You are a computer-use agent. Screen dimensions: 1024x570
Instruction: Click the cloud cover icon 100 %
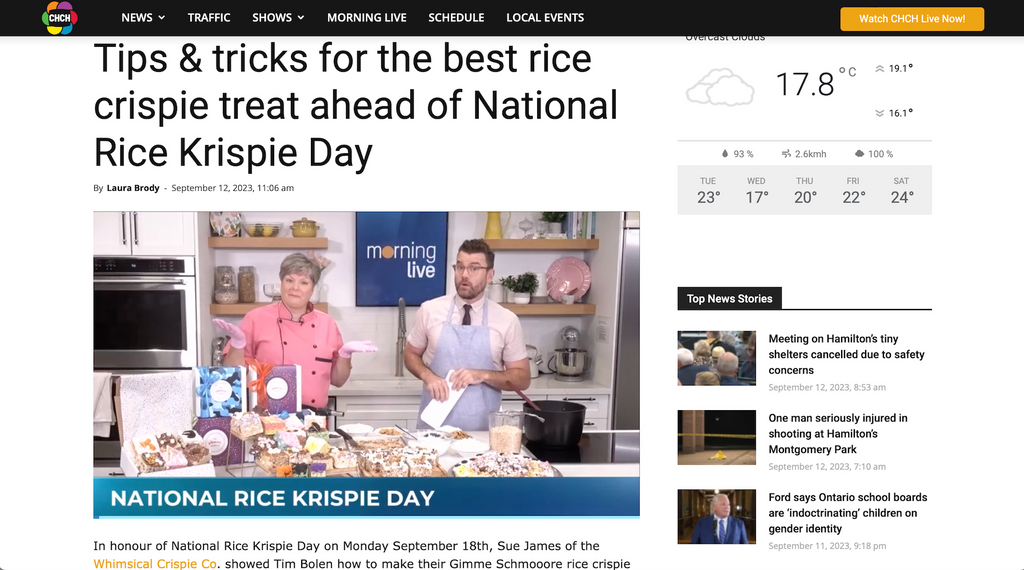pos(859,153)
